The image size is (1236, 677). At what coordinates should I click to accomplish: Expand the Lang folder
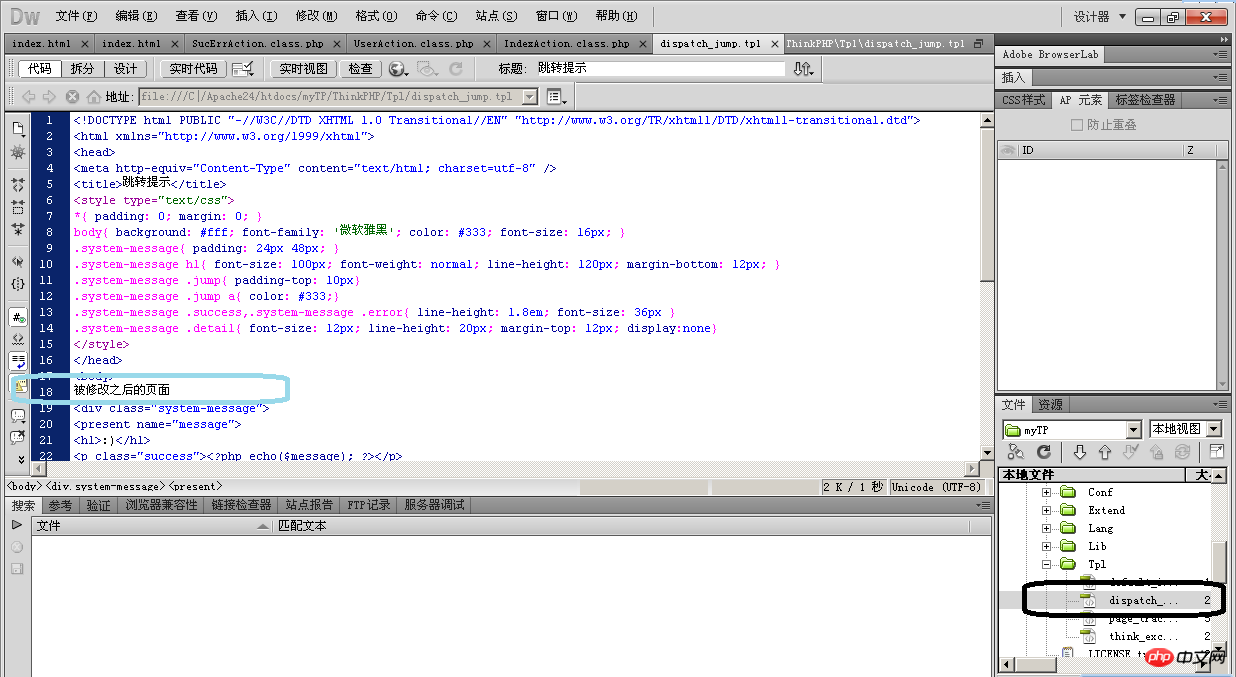coord(1047,528)
